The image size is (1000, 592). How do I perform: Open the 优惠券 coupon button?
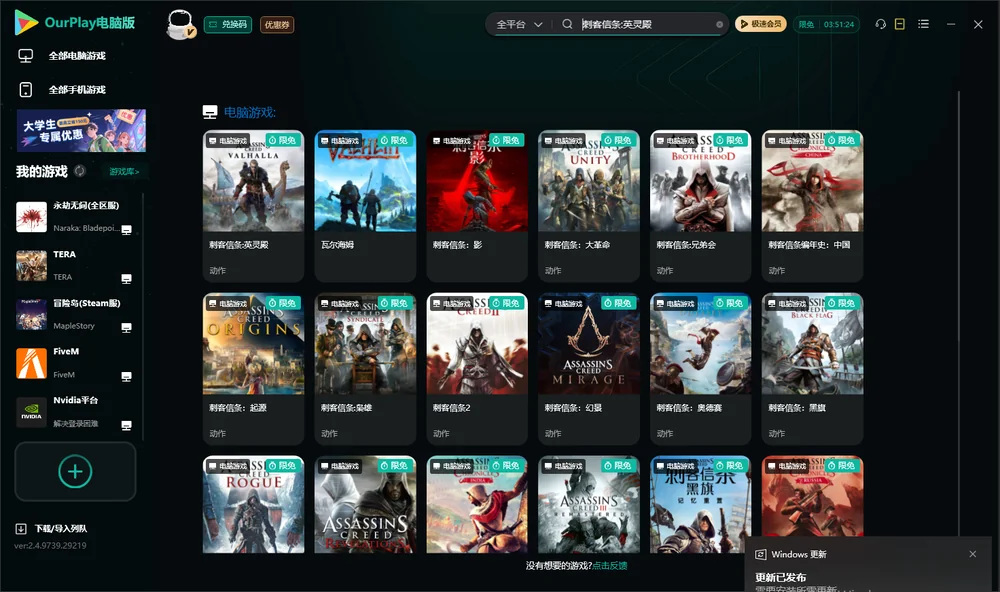[277, 25]
